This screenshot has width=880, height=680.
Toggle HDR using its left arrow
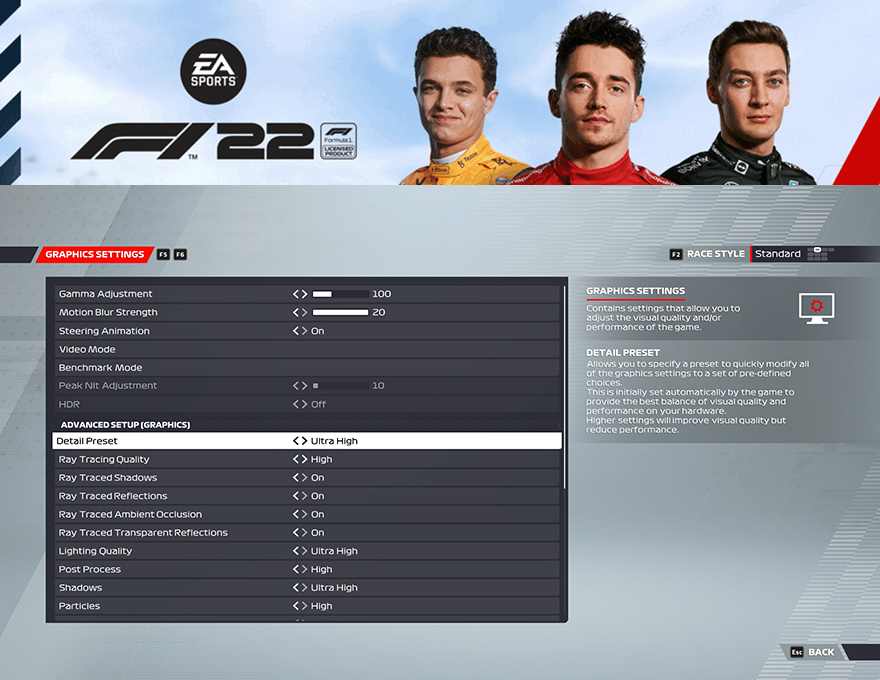296,404
